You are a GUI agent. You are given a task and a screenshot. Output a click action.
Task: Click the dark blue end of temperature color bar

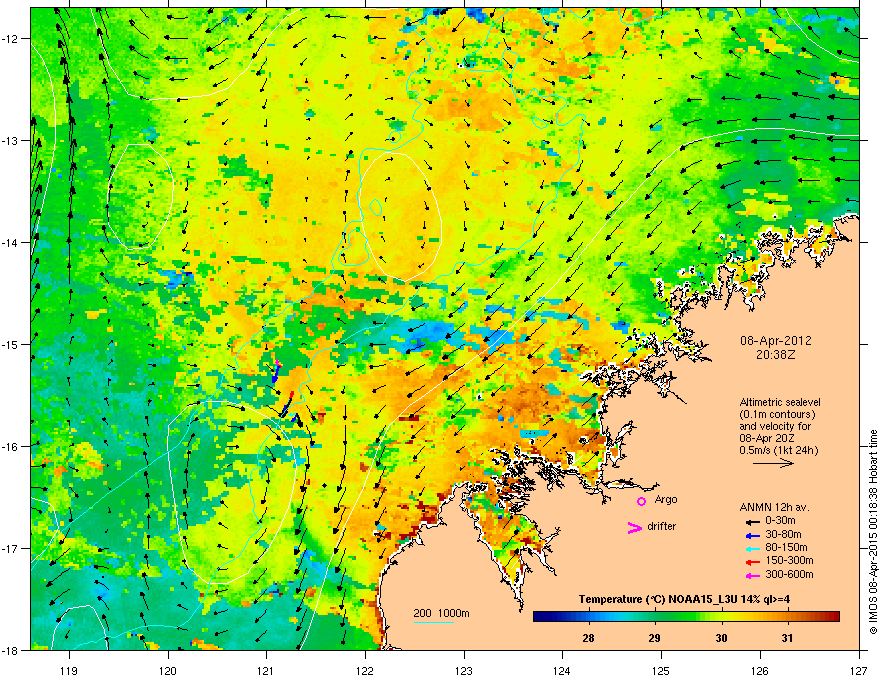(539, 616)
